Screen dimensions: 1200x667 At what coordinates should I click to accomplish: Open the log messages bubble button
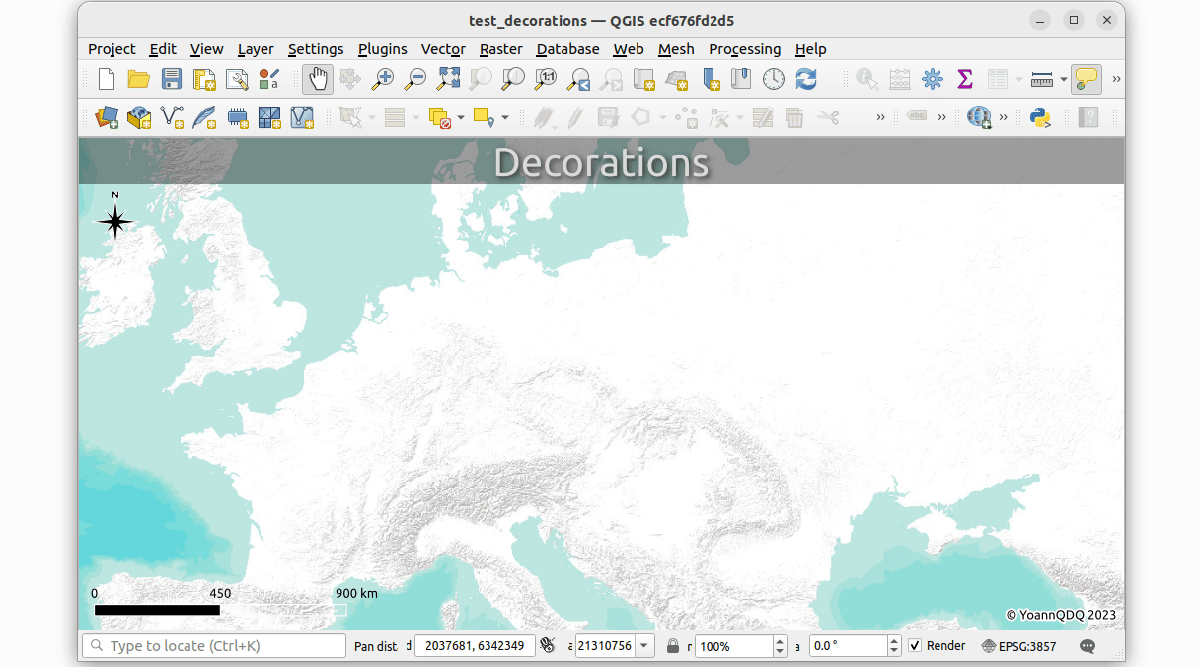point(1088,646)
